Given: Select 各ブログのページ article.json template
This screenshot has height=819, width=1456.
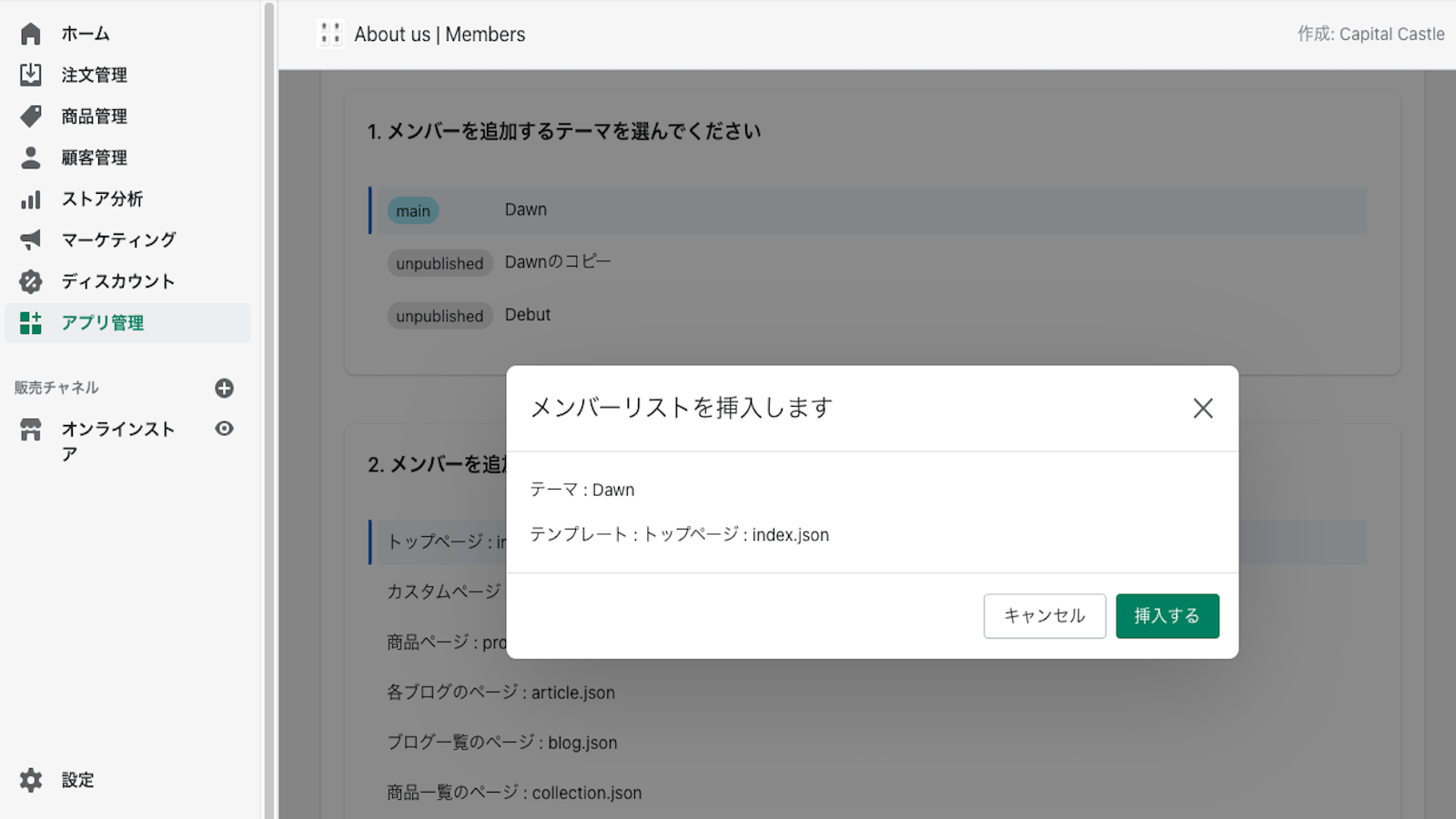Looking at the screenshot, I should [x=500, y=693].
